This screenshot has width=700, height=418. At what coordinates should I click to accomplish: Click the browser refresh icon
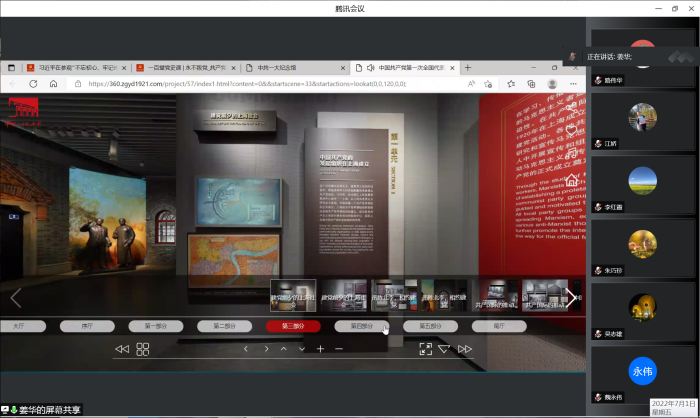pos(33,84)
